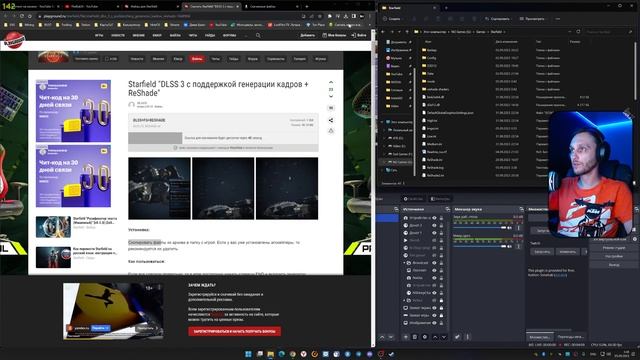Viewport: 640px width, 360px height.
Task: Click Войти login link
Action: coord(359,36)
